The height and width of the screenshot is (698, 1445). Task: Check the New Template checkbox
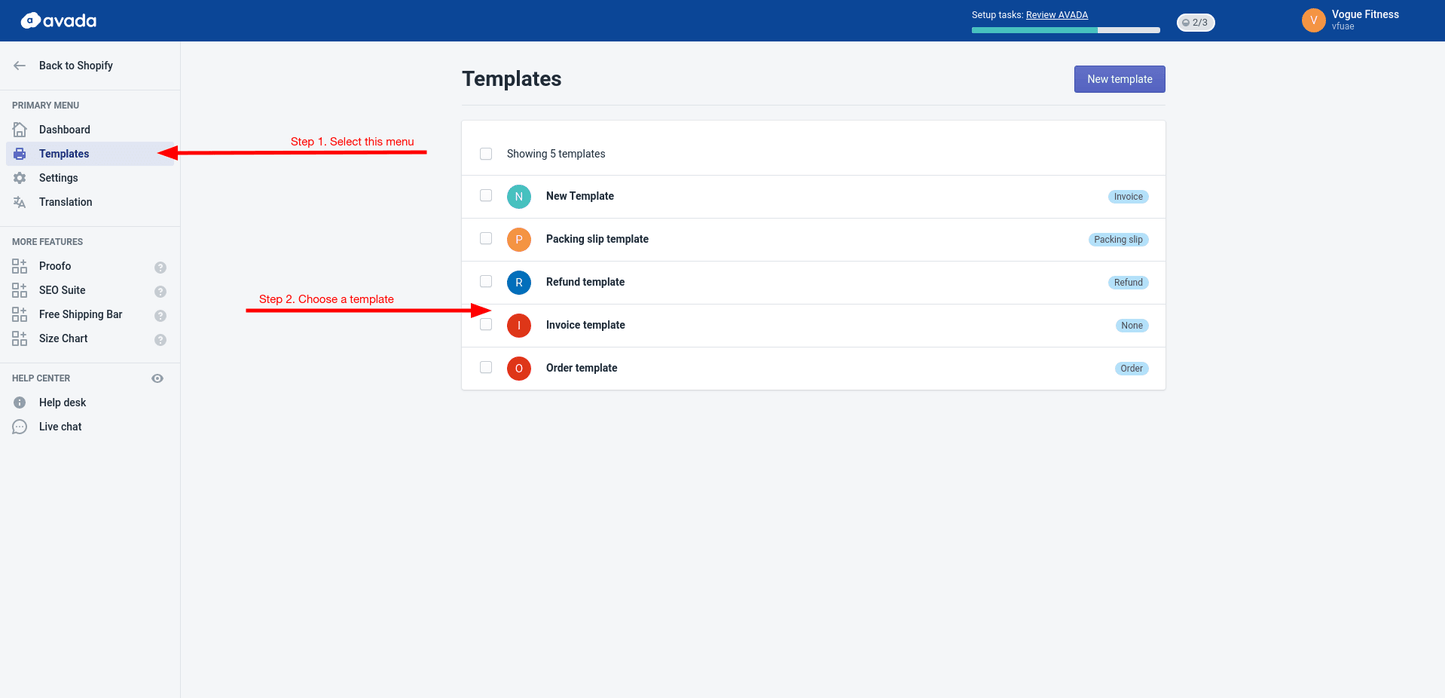point(486,196)
